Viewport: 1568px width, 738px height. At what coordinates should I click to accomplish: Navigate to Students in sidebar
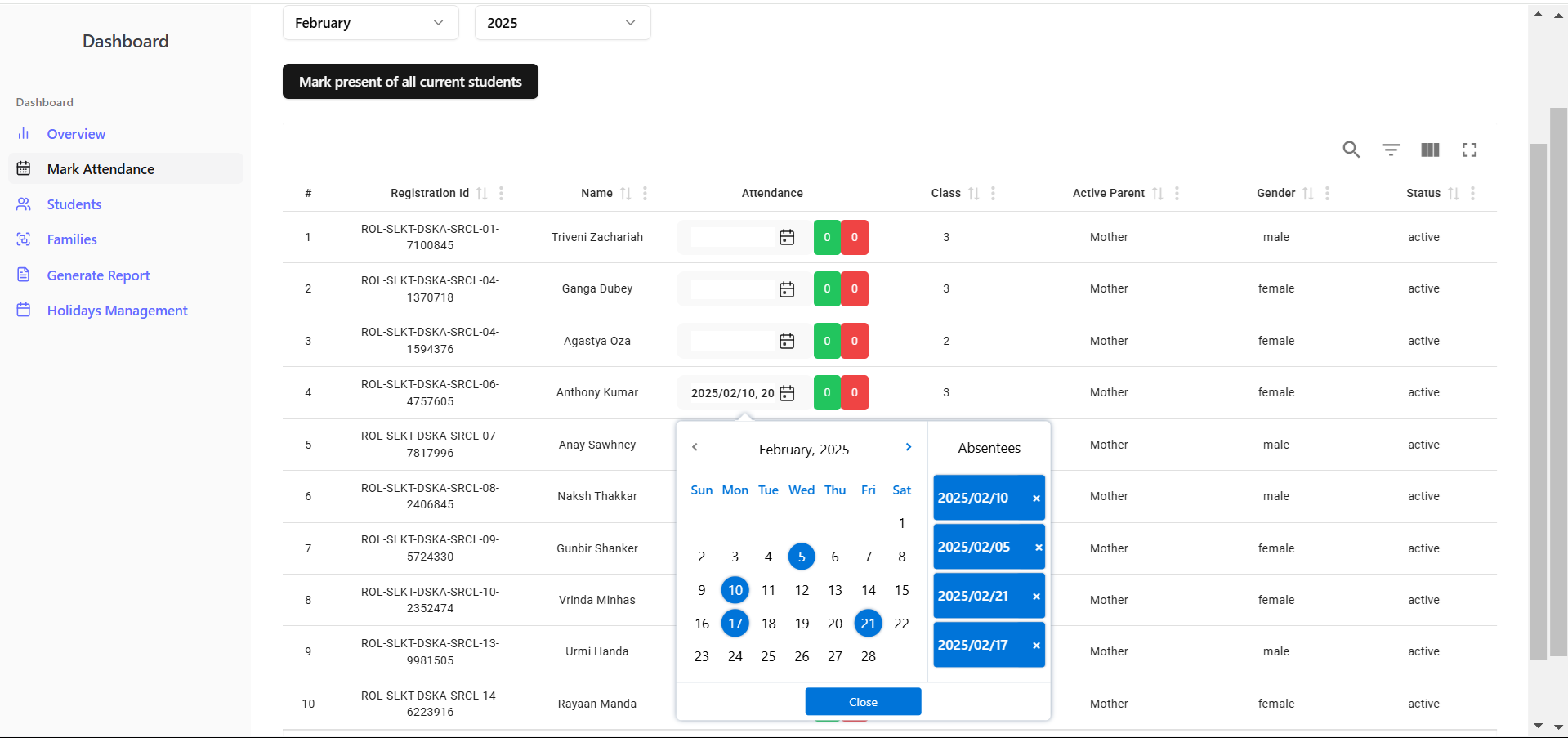click(74, 204)
